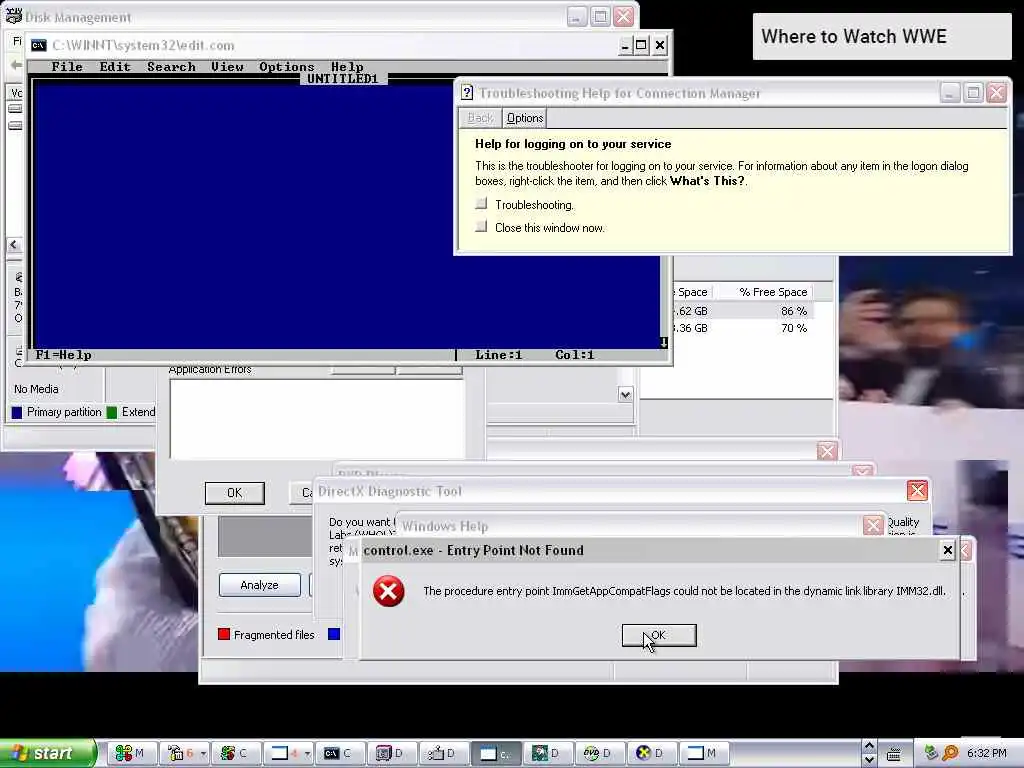Screen dimensions: 1024x768
Task: Click the edit.com command prompt title icon
Action: pos(39,45)
